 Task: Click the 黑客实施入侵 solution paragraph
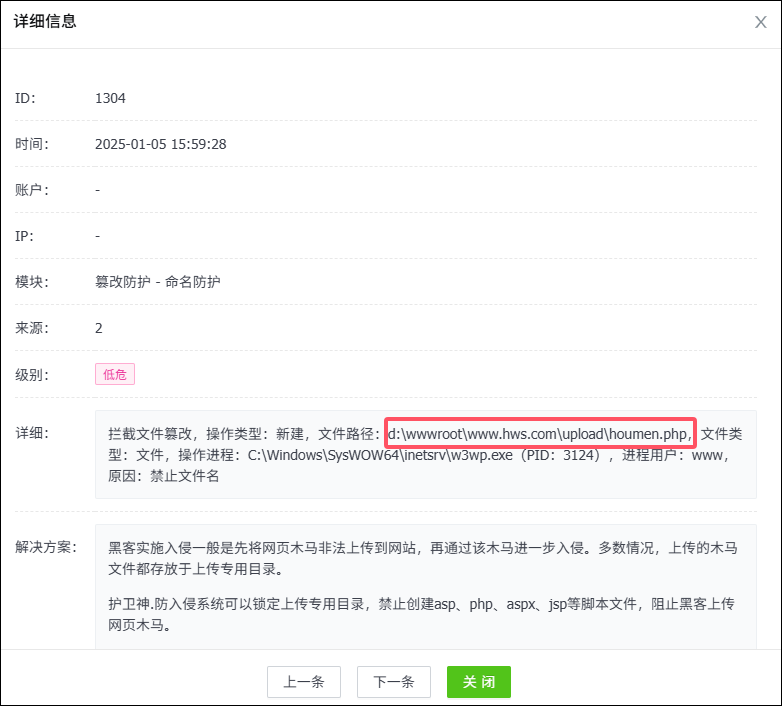click(x=423, y=558)
